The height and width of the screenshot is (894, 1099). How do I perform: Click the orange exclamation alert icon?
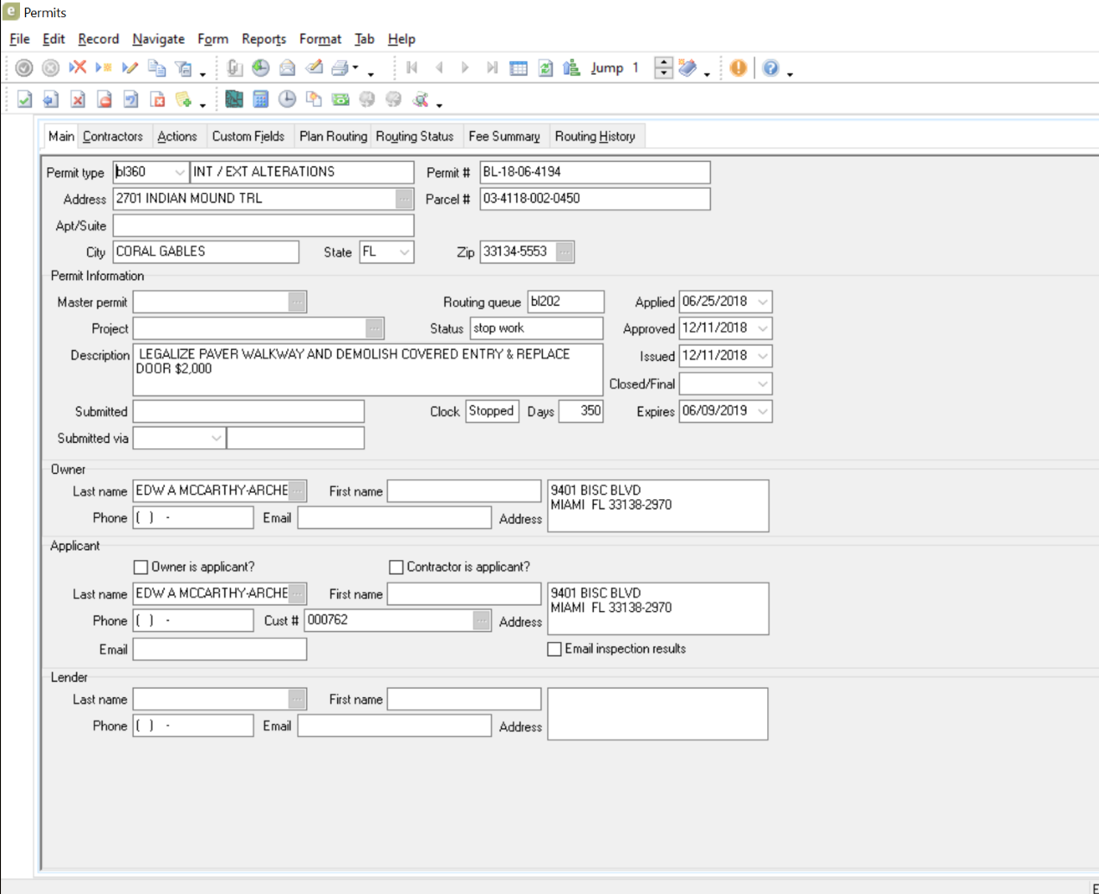738,68
